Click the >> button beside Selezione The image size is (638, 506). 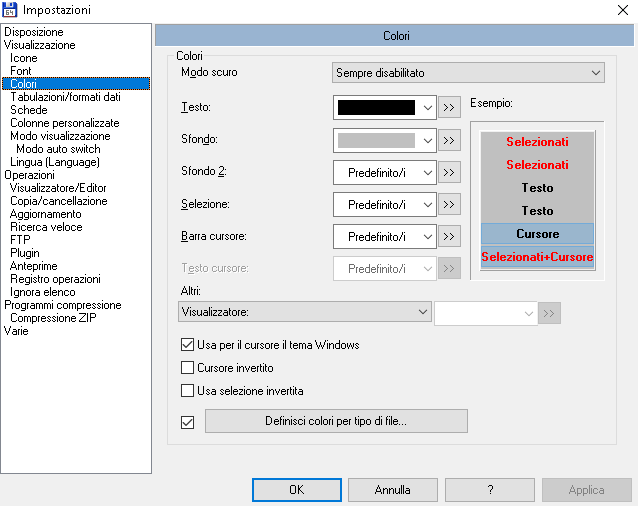pyautogui.click(x=449, y=204)
